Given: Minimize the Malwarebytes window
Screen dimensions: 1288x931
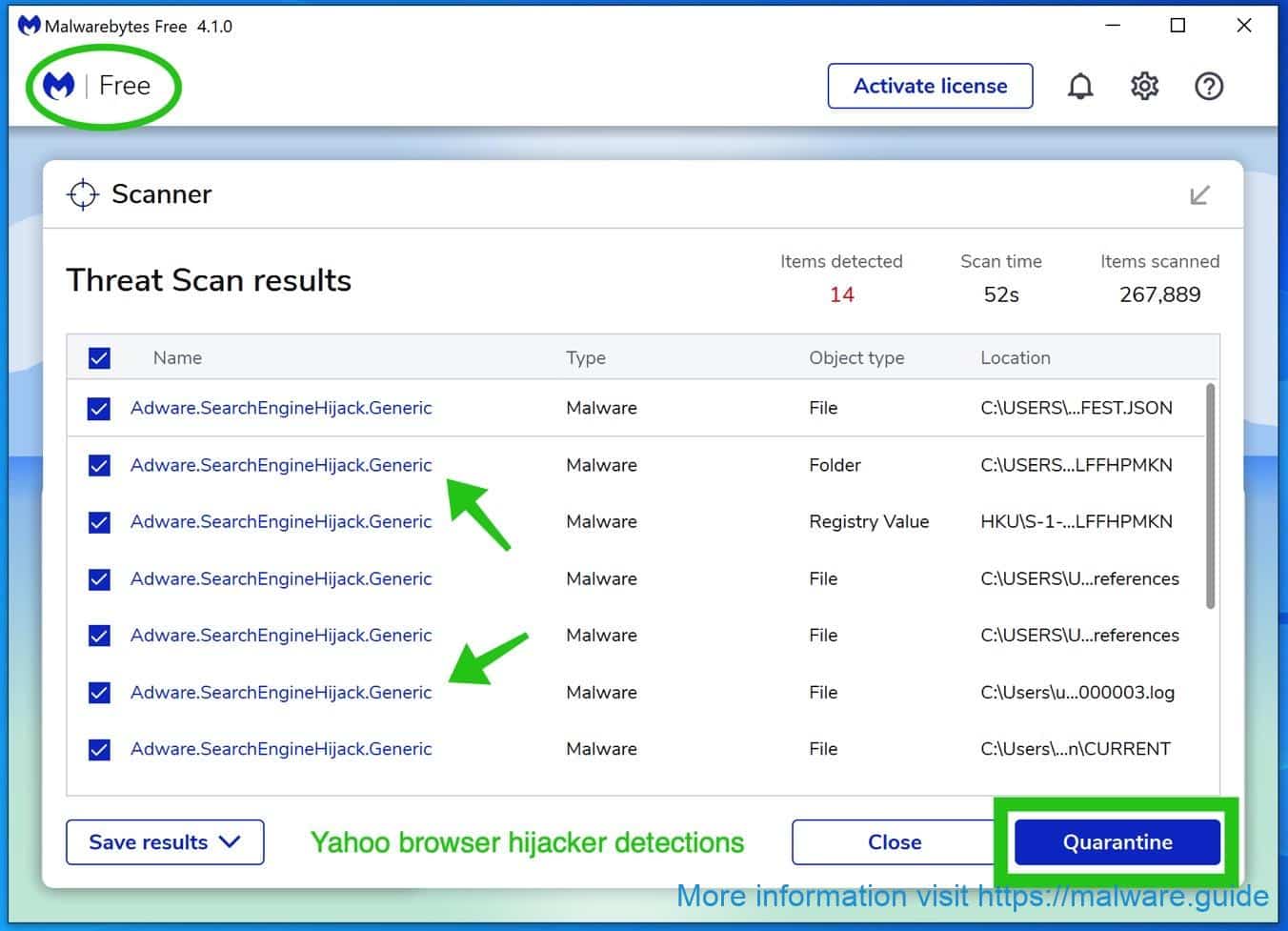Looking at the screenshot, I should 1113,26.
